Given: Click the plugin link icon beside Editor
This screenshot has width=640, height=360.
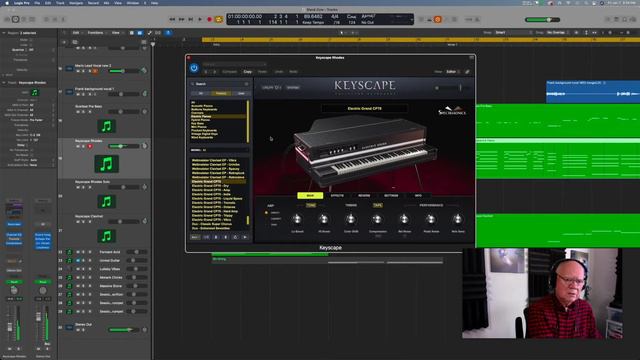Looking at the screenshot, I should coord(467,71).
